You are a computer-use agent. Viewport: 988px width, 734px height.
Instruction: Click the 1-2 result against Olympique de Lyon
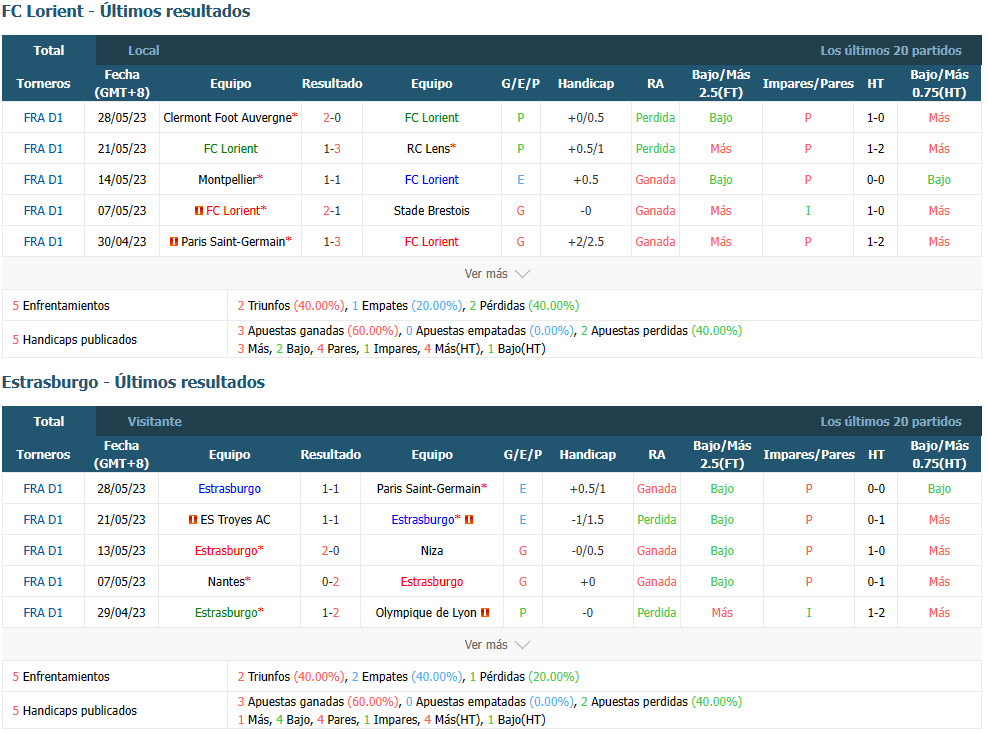[331, 612]
